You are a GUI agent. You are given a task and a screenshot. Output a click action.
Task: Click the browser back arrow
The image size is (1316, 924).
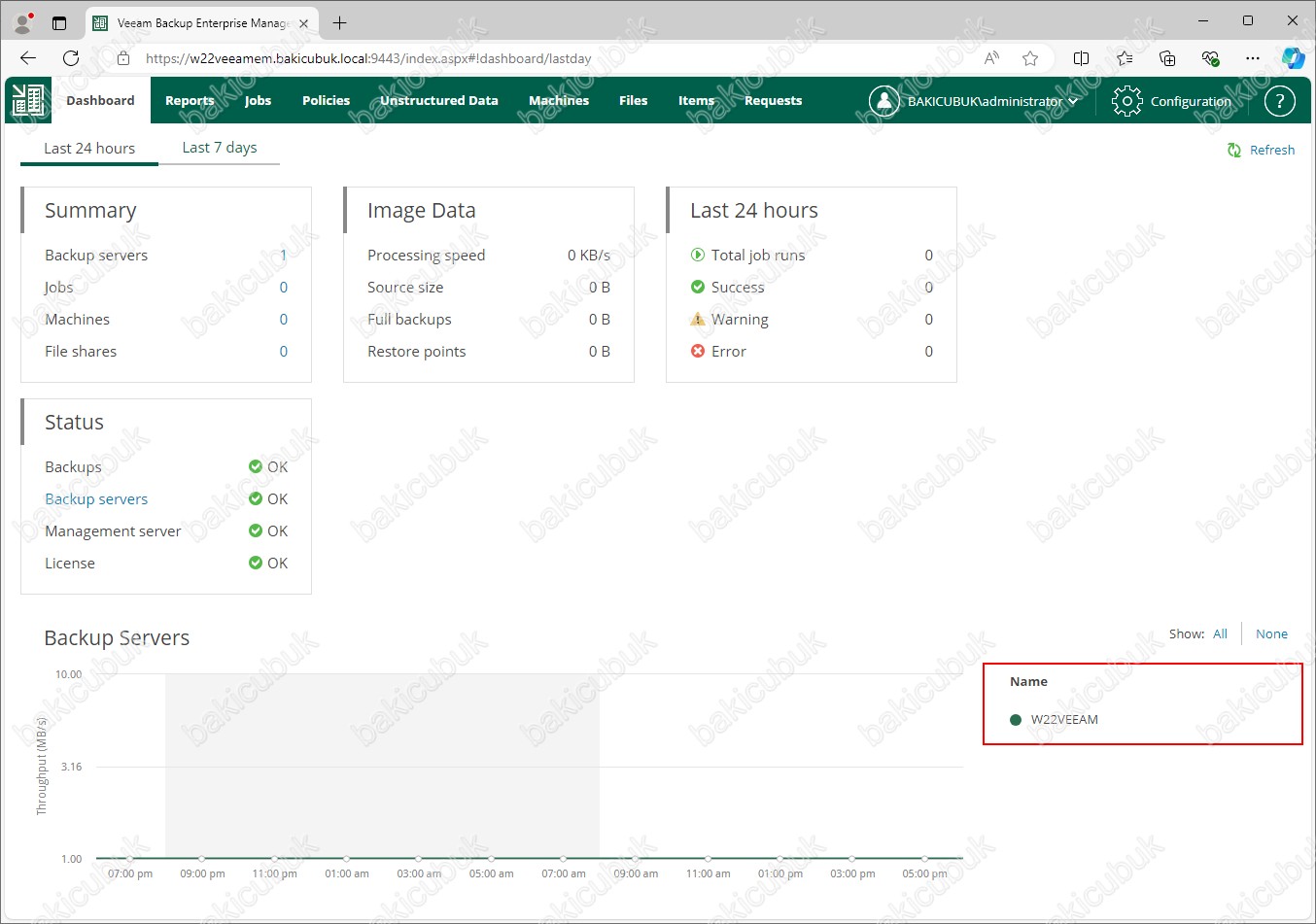tap(28, 58)
